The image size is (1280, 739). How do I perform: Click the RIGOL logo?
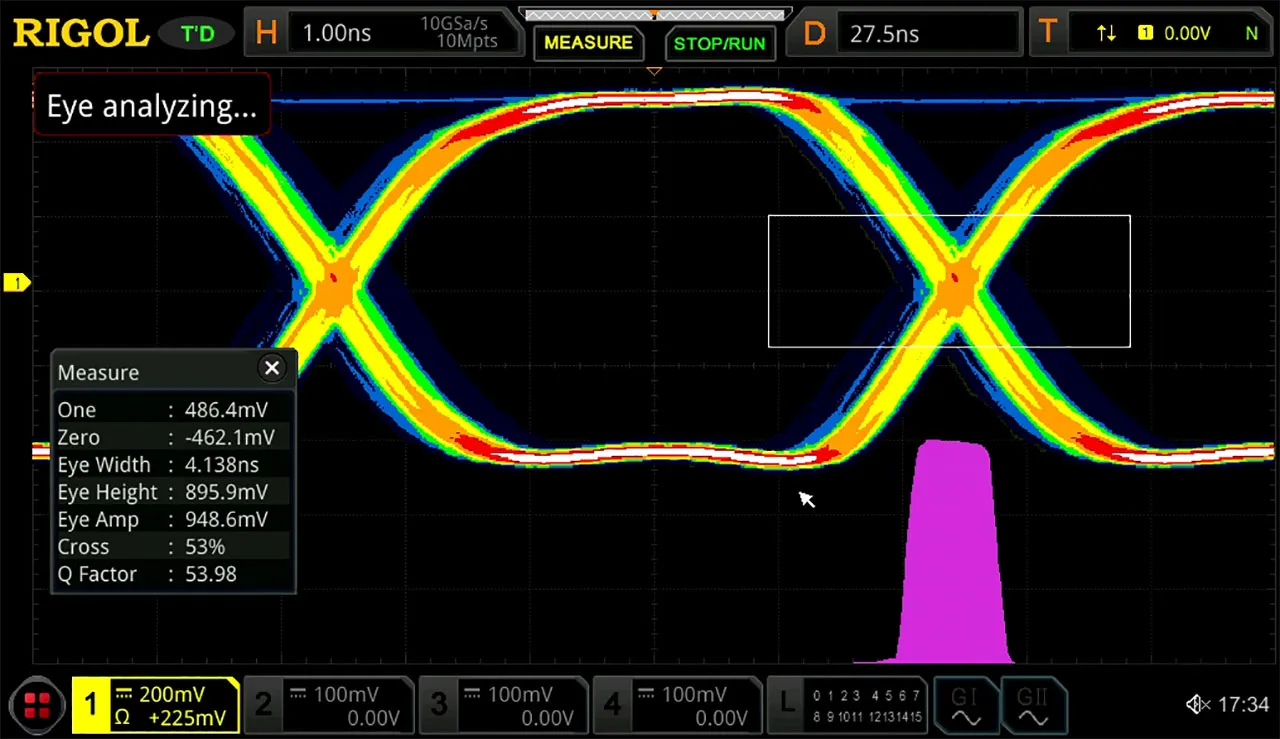click(81, 33)
